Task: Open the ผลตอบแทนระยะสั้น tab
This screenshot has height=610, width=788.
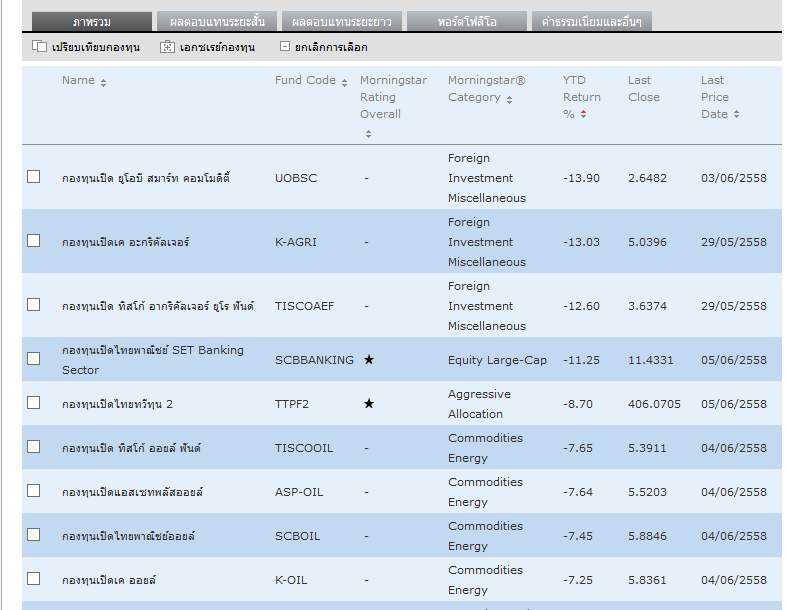Action: click(x=217, y=22)
